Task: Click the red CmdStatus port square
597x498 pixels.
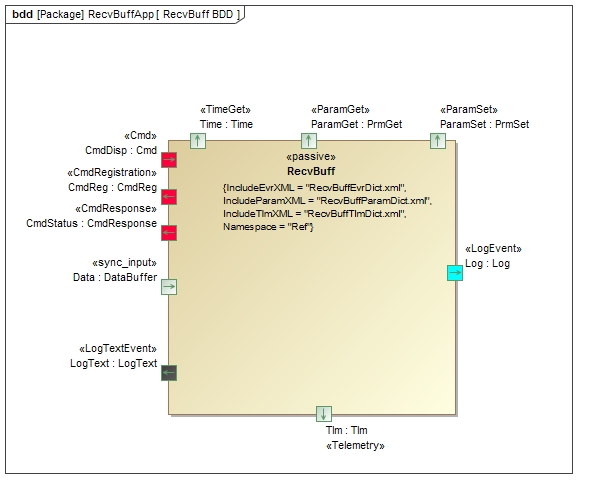Action: [169, 233]
